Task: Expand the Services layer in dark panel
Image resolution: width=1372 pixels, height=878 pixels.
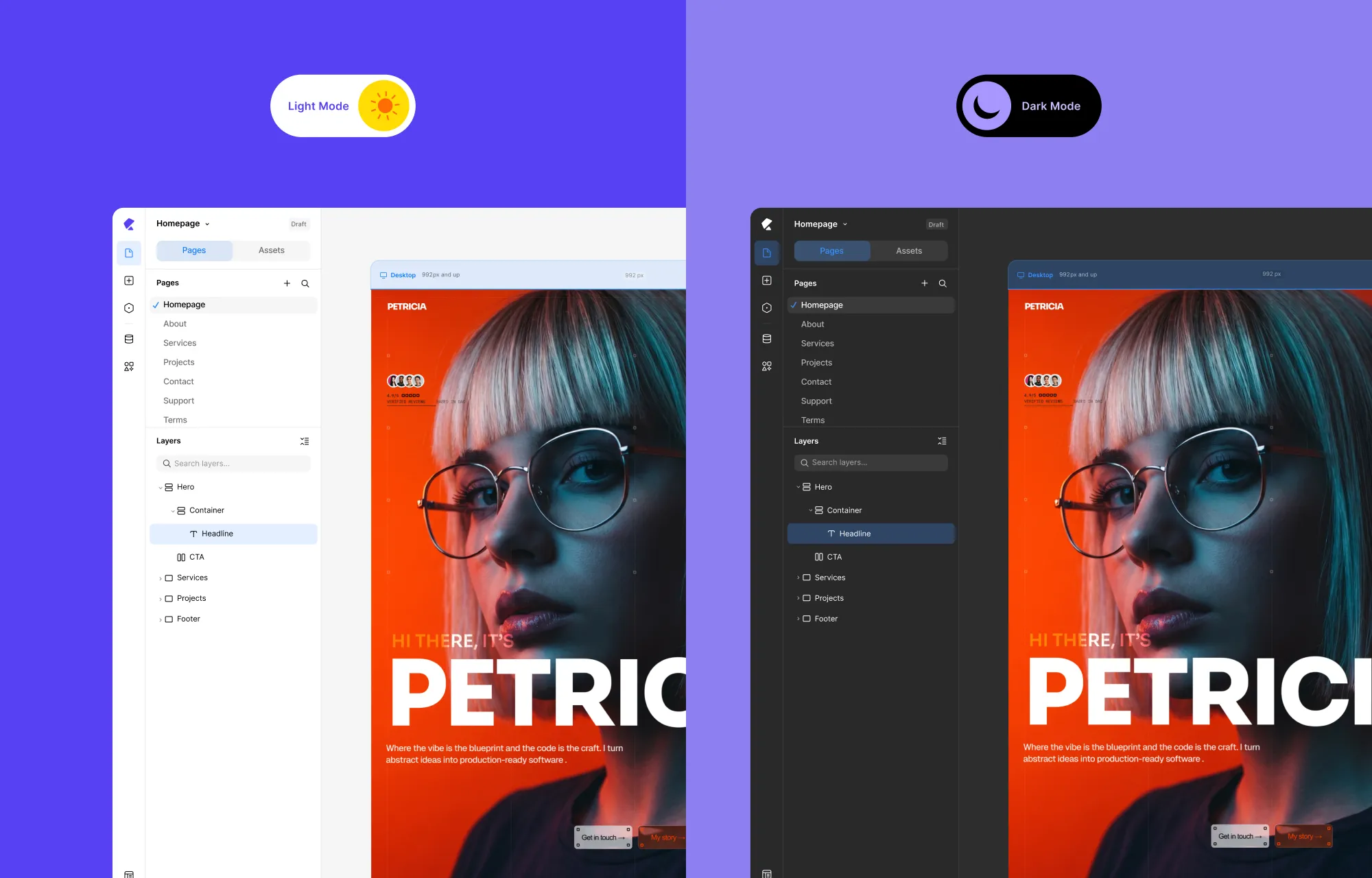Action: coord(799,578)
